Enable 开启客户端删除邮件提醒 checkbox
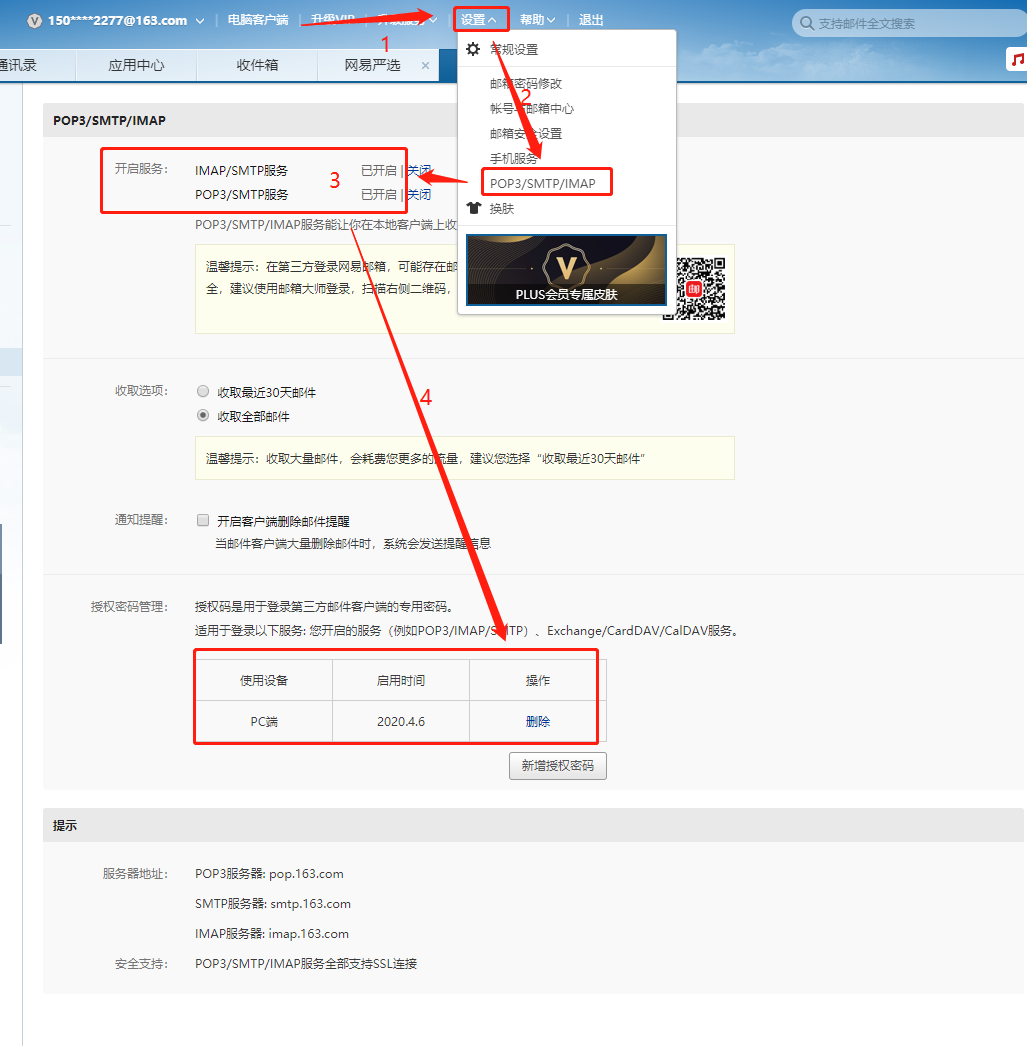Screen dimensions: 1027x1046 click(x=203, y=519)
